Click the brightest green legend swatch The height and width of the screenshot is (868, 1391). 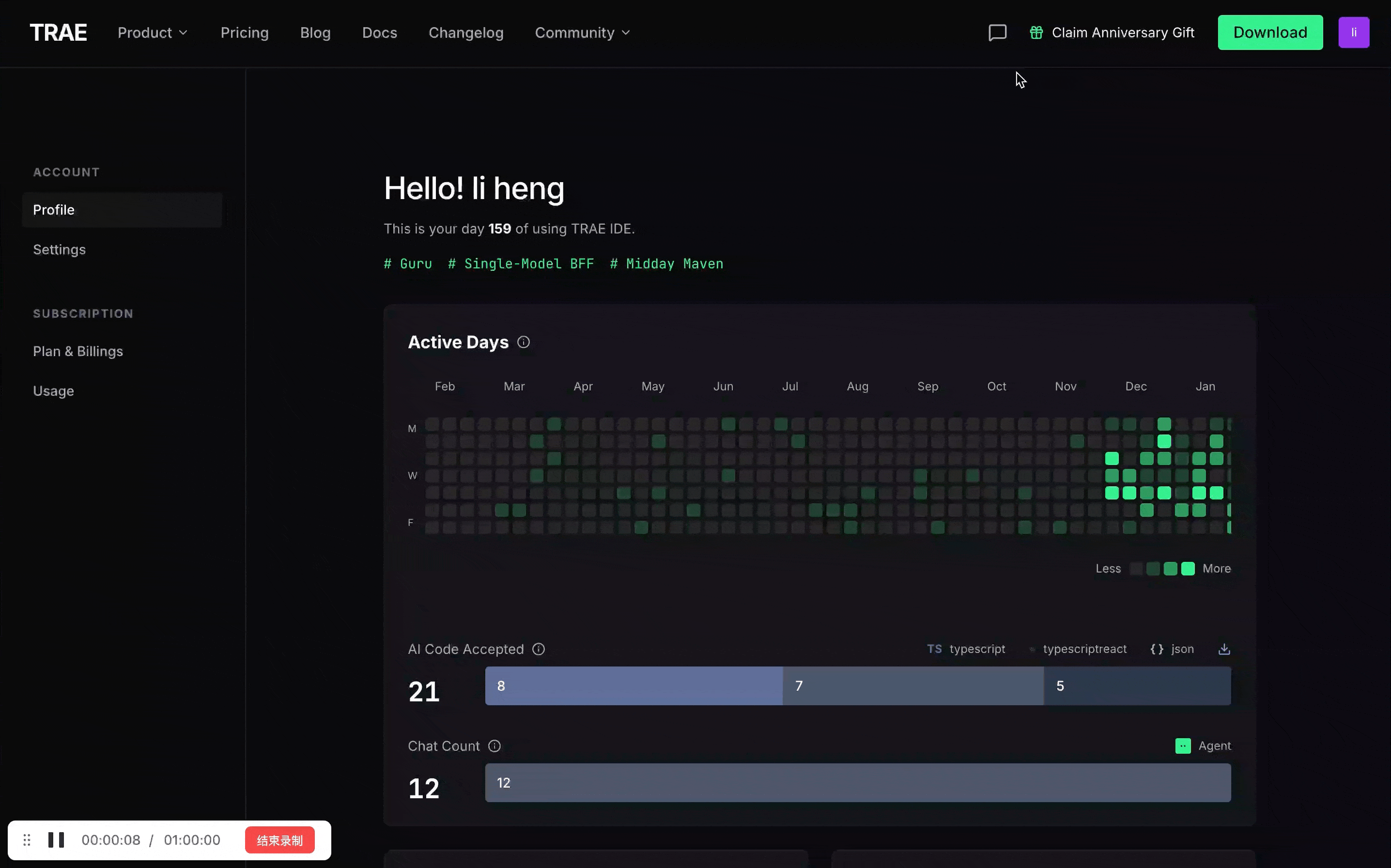coord(1188,569)
